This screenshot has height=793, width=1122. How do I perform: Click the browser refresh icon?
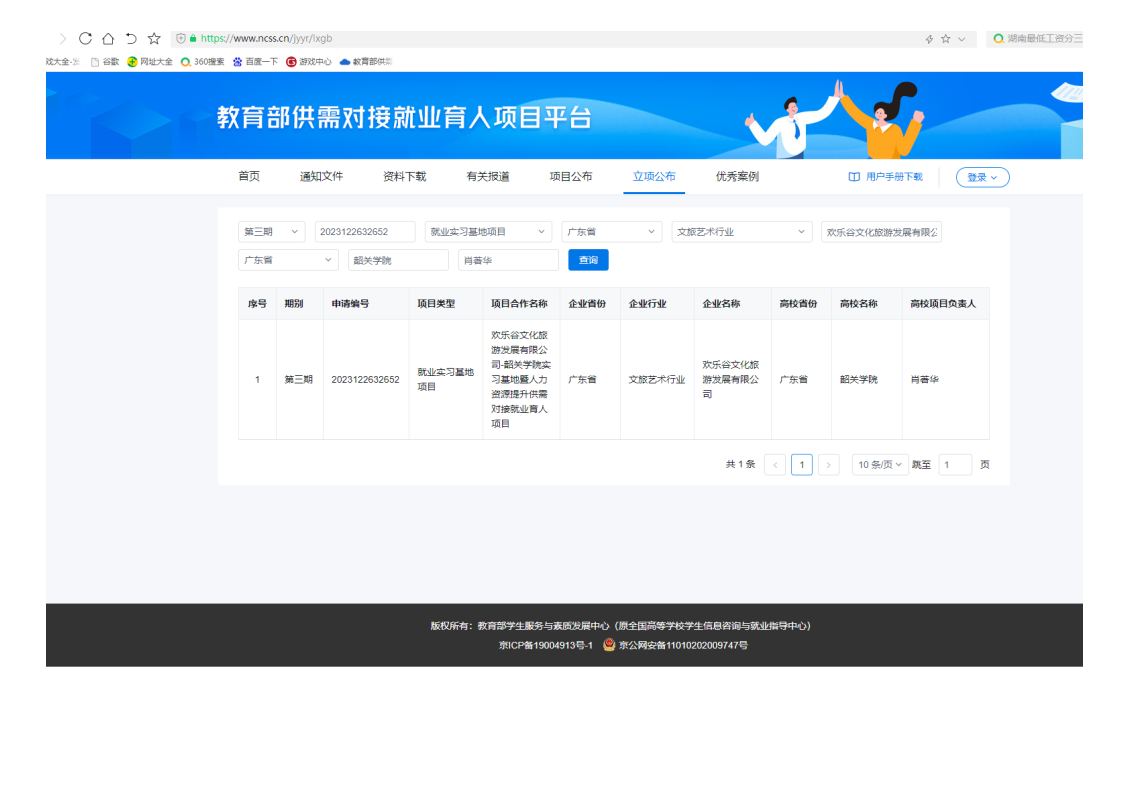[x=85, y=39]
